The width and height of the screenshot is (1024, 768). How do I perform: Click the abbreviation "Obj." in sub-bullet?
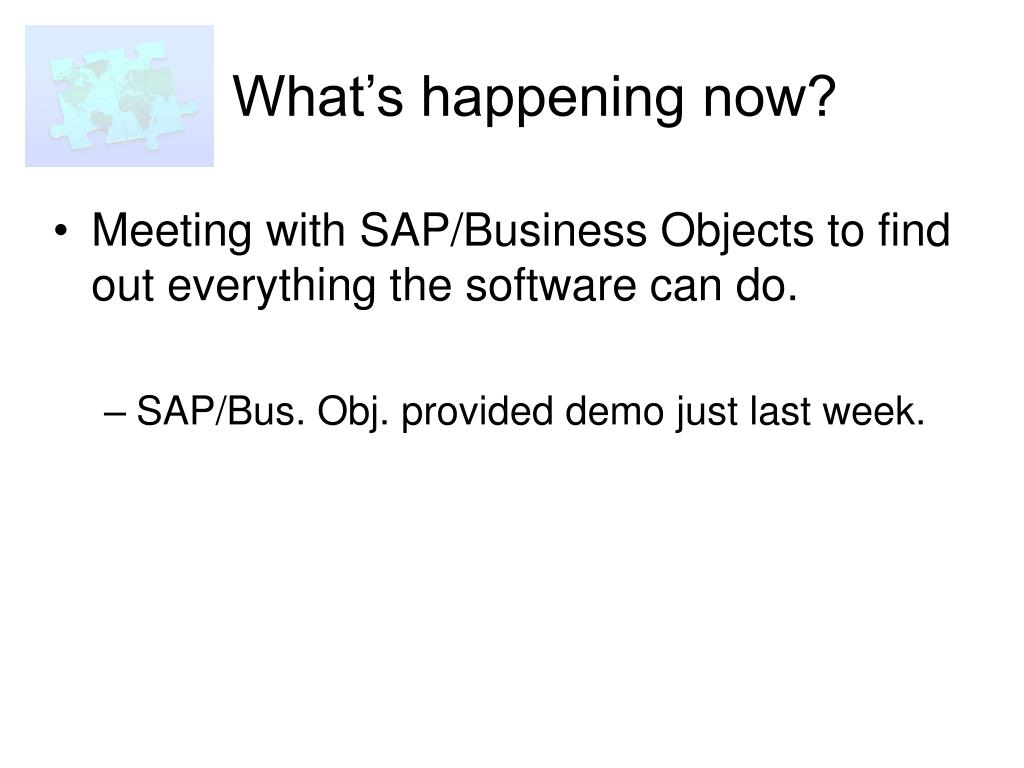pos(353,413)
